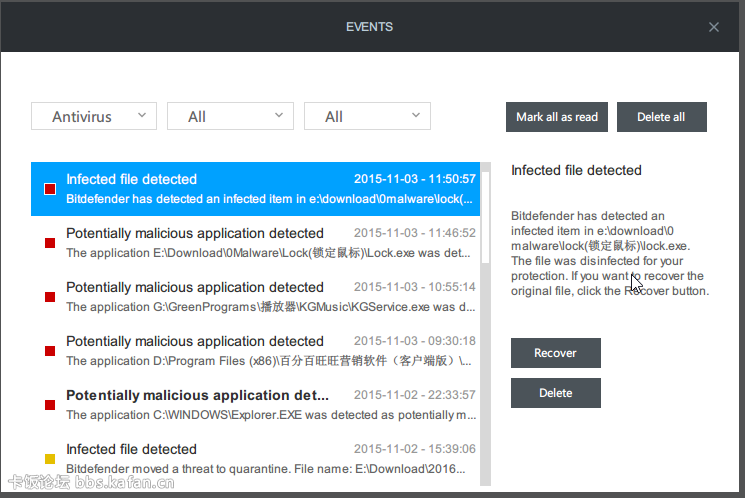Click red icon beside the 09:30:18 event

click(50, 351)
